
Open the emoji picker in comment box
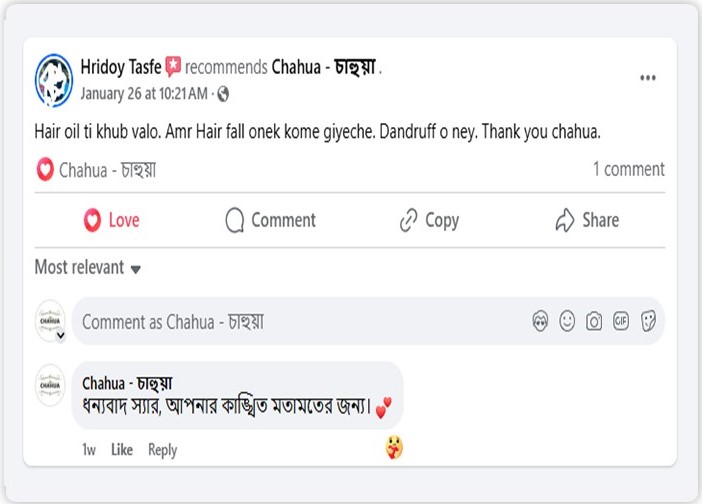tap(567, 321)
